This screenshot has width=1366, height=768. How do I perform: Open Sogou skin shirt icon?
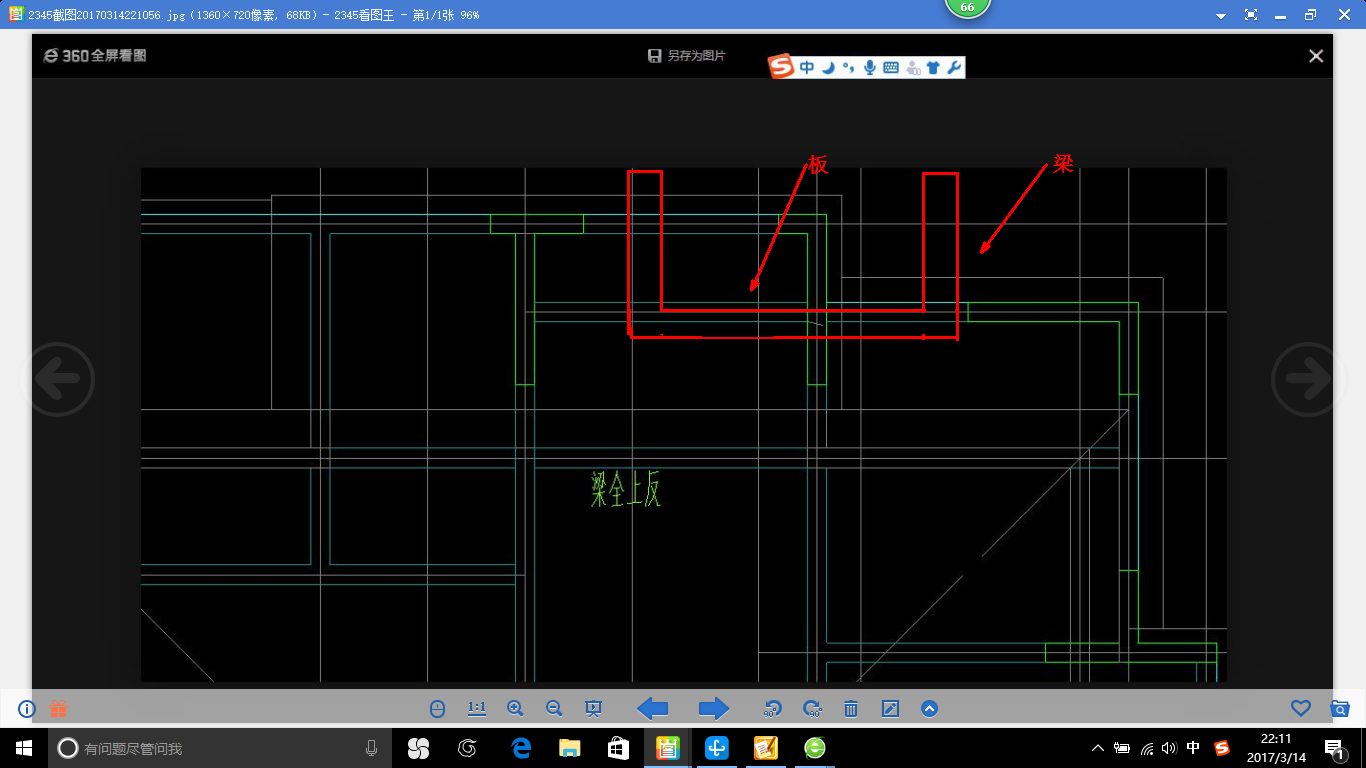pos(933,68)
